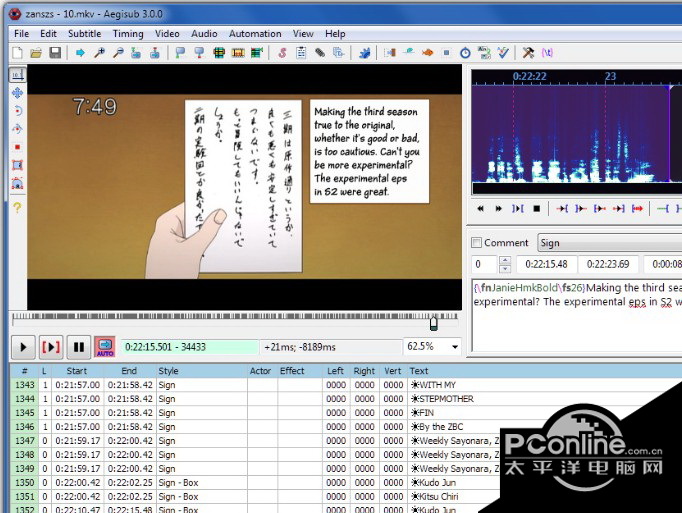The width and height of the screenshot is (682, 513).
Task: Open the Sign style dropdown
Action: [x=609, y=243]
